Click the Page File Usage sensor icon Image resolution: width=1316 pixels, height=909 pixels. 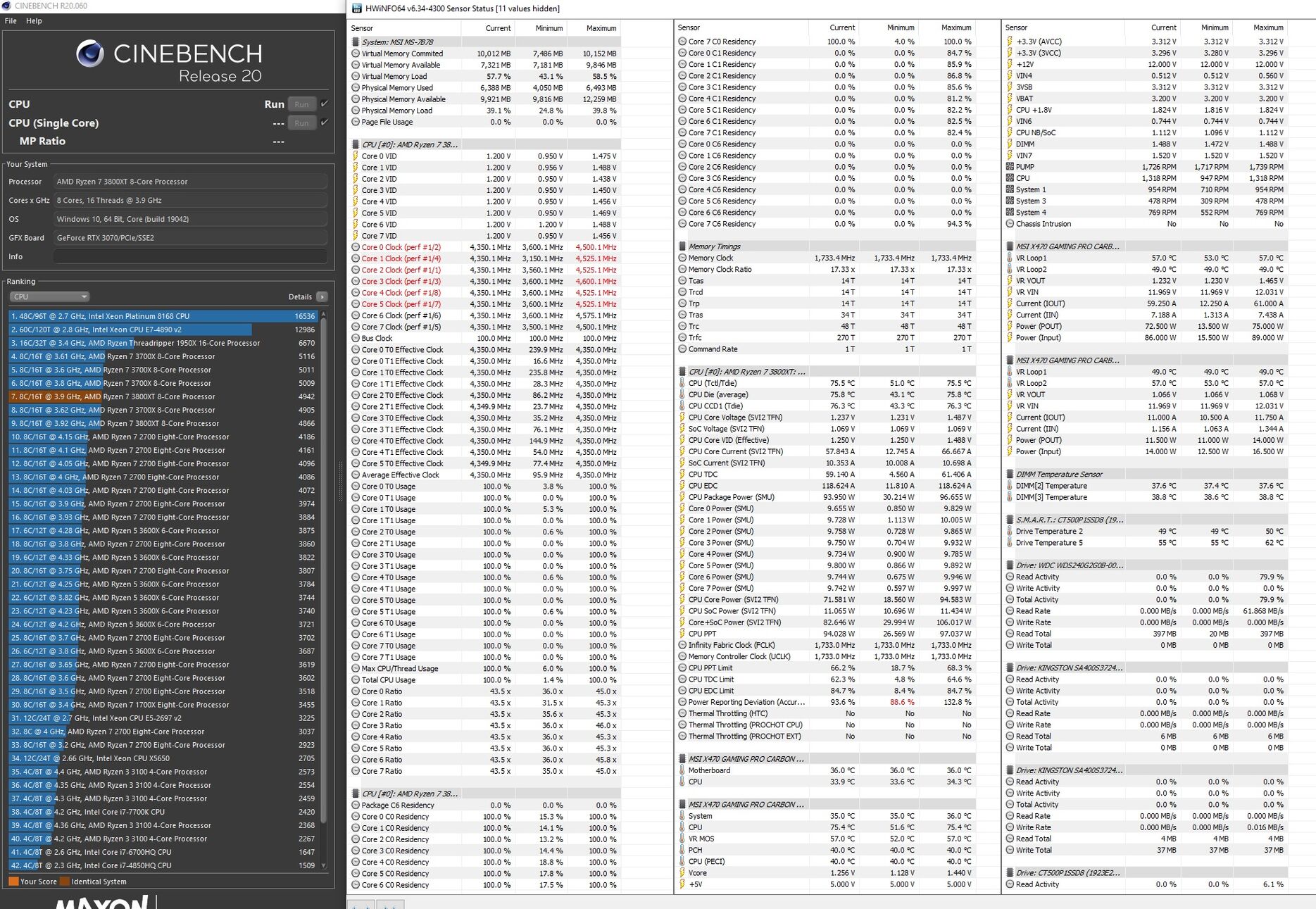pos(356,122)
